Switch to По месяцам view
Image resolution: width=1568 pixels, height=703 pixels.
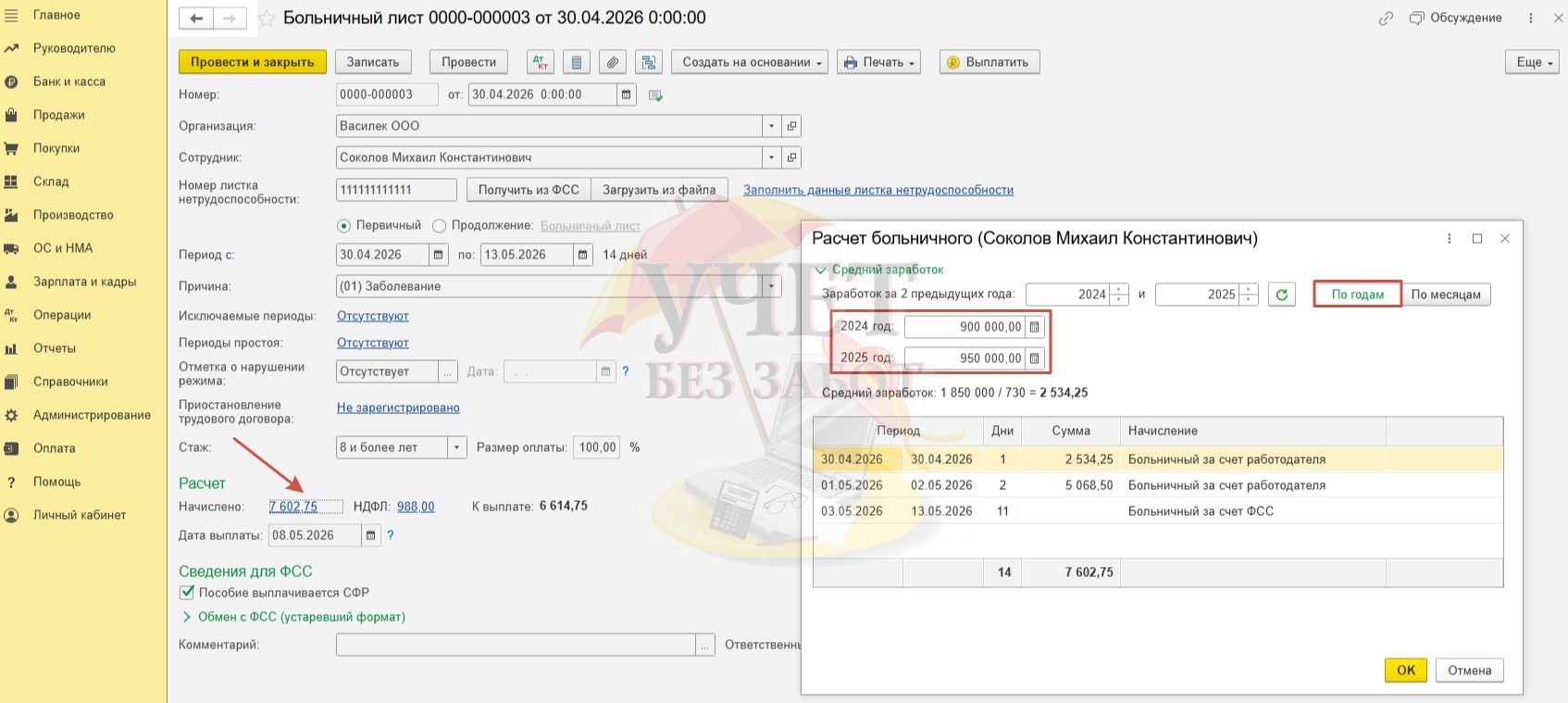click(x=1445, y=295)
